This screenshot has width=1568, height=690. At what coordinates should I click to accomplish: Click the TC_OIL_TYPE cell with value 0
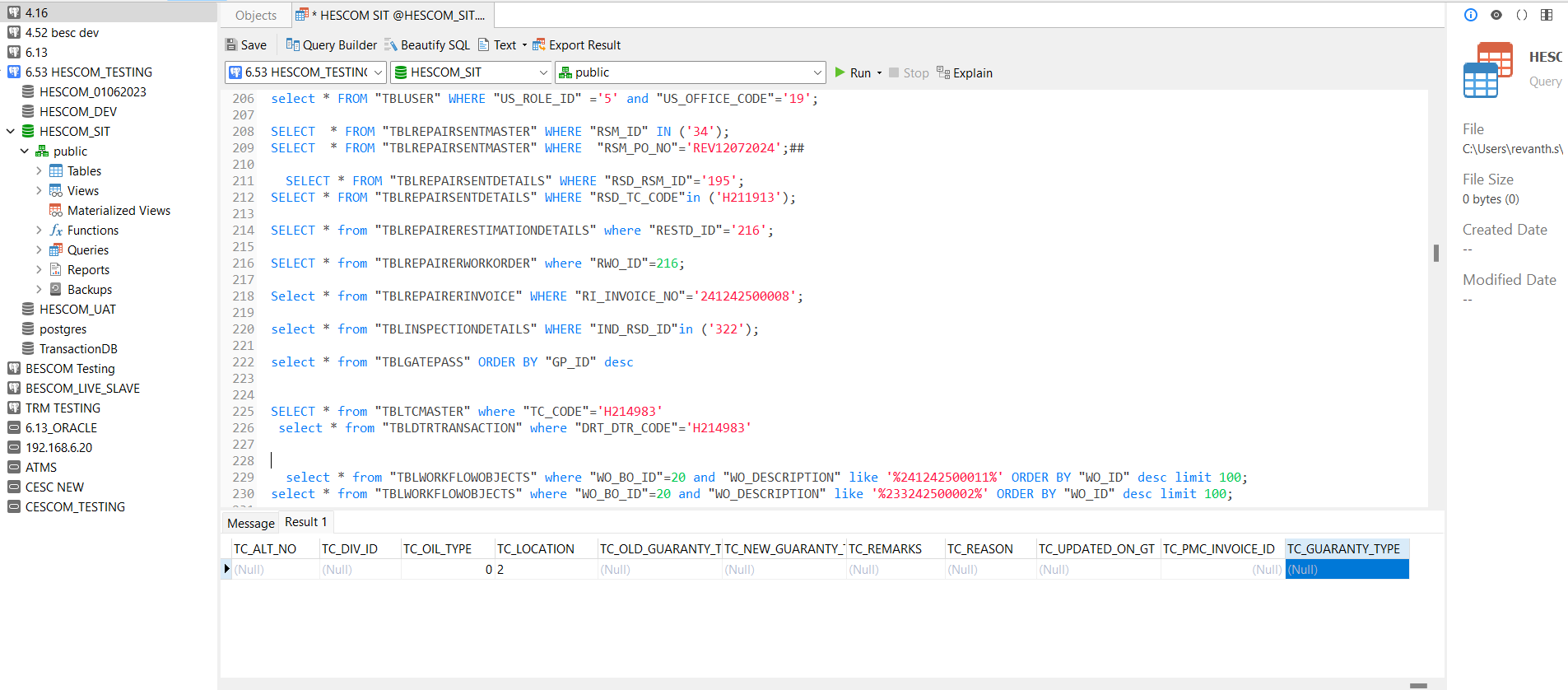[447, 569]
